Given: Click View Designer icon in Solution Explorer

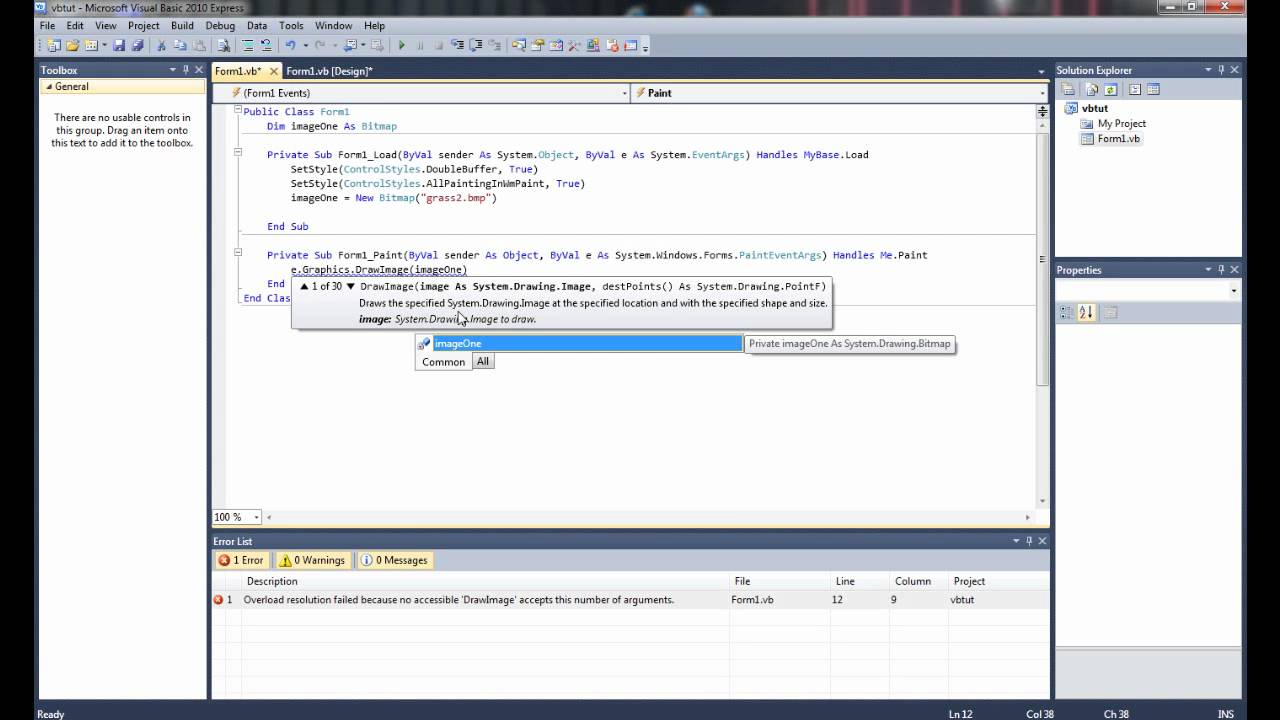Looking at the screenshot, I should click(x=1153, y=89).
